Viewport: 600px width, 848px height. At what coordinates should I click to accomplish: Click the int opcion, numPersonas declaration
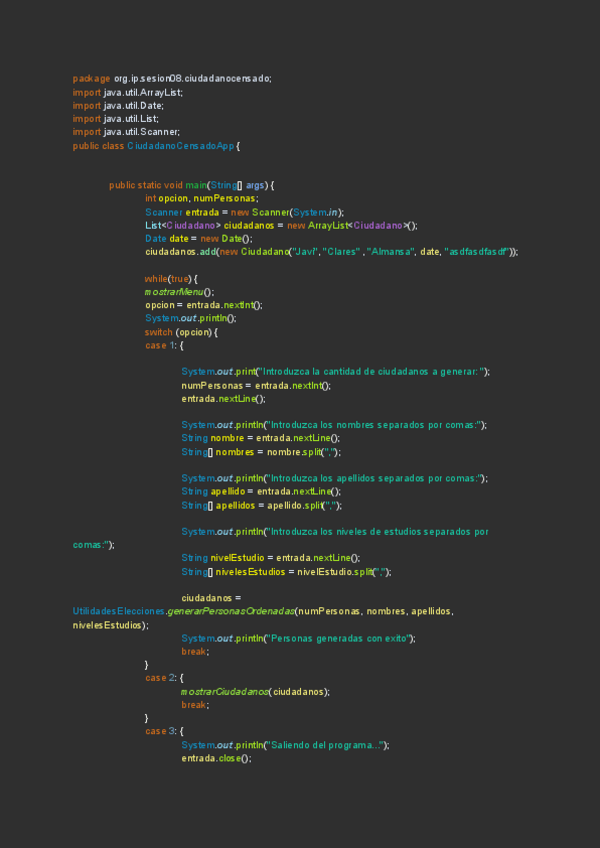pos(201,198)
